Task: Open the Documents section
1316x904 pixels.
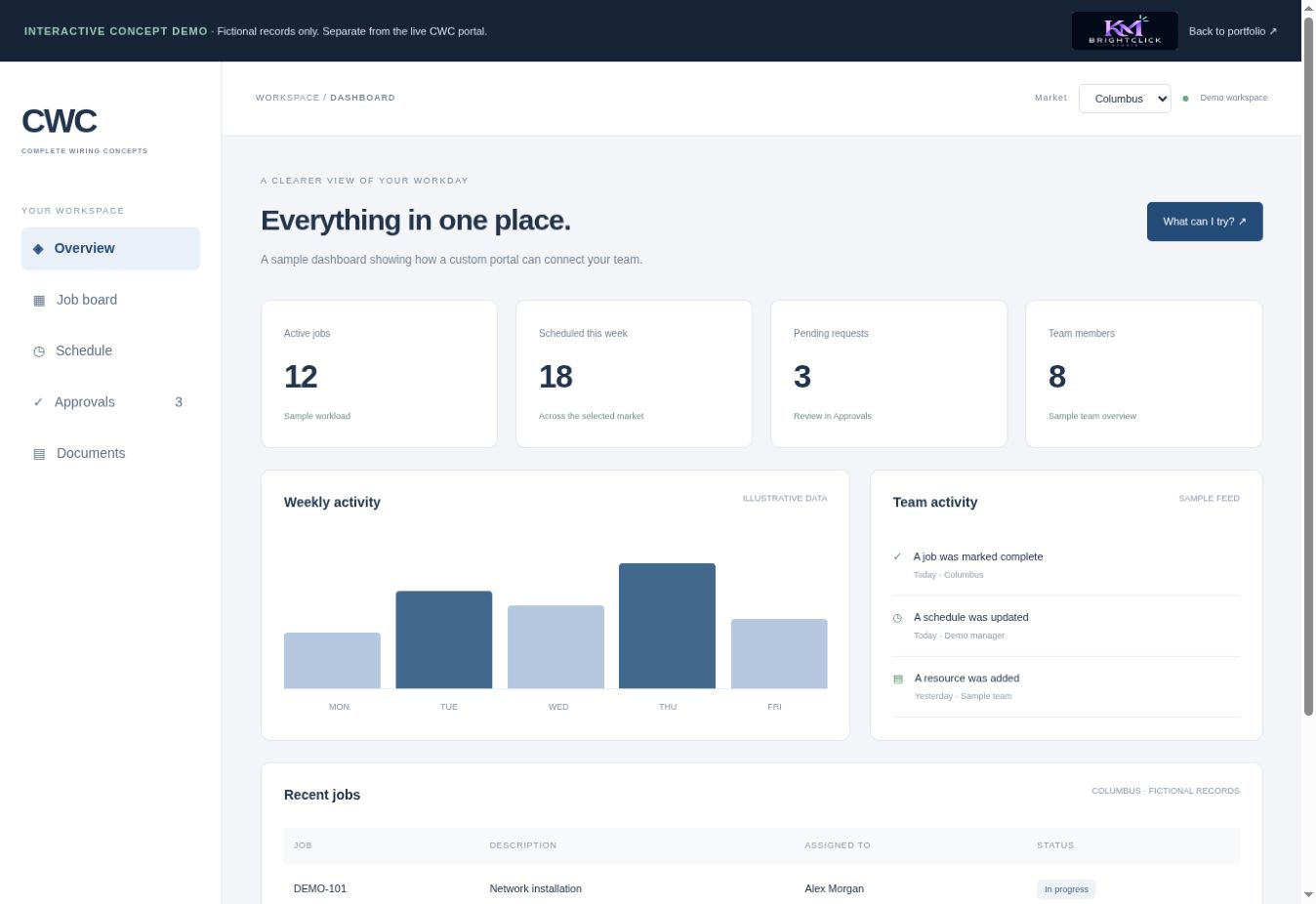Action: coord(110,453)
